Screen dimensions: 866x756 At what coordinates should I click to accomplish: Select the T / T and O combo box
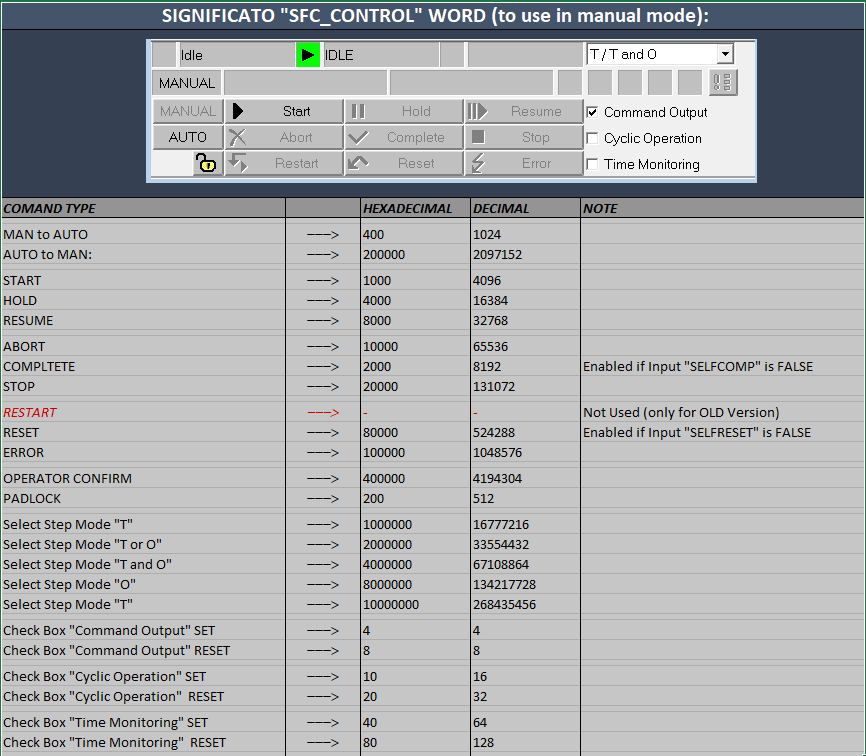(651, 55)
